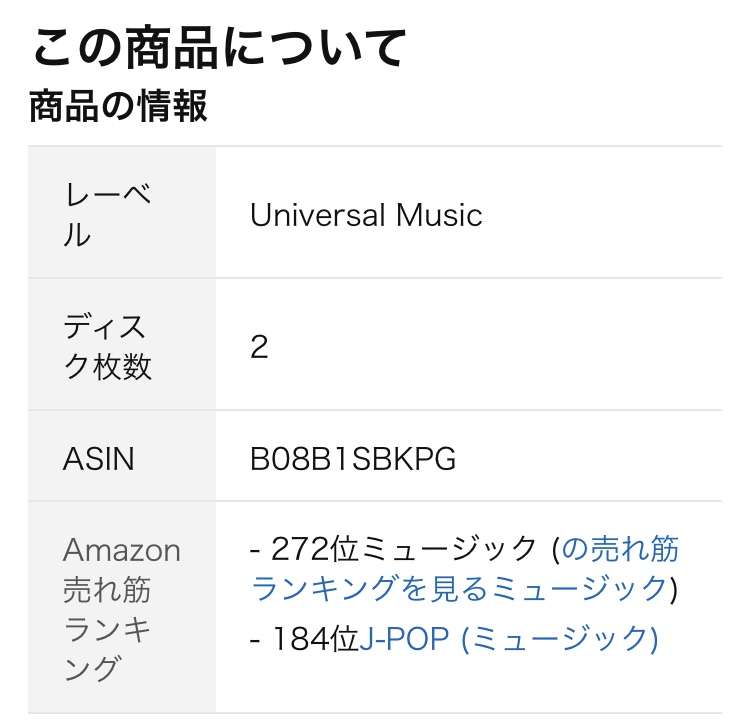
Task: Click the word Music in label value
Action: [439, 215]
